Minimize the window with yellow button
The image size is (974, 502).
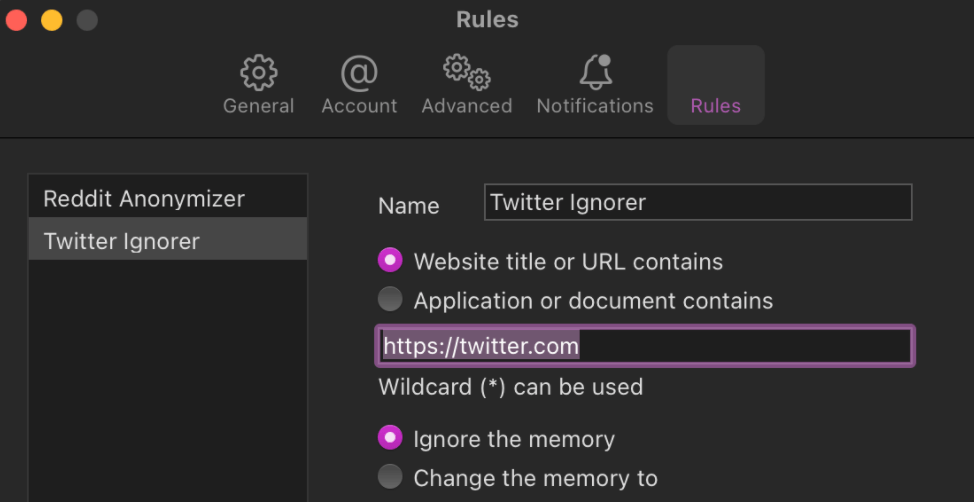[51, 20]
